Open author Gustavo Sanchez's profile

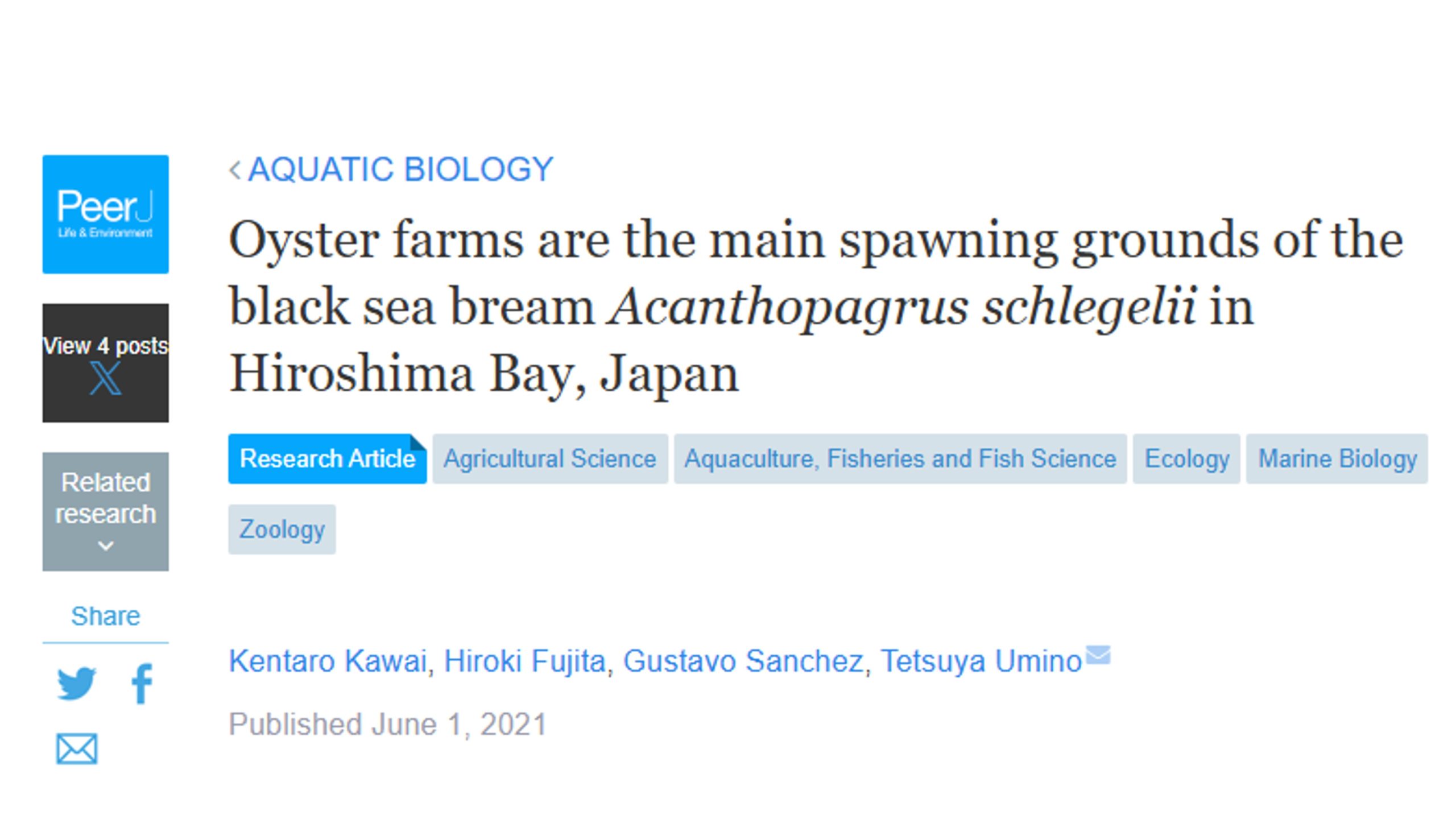point(743,661)
